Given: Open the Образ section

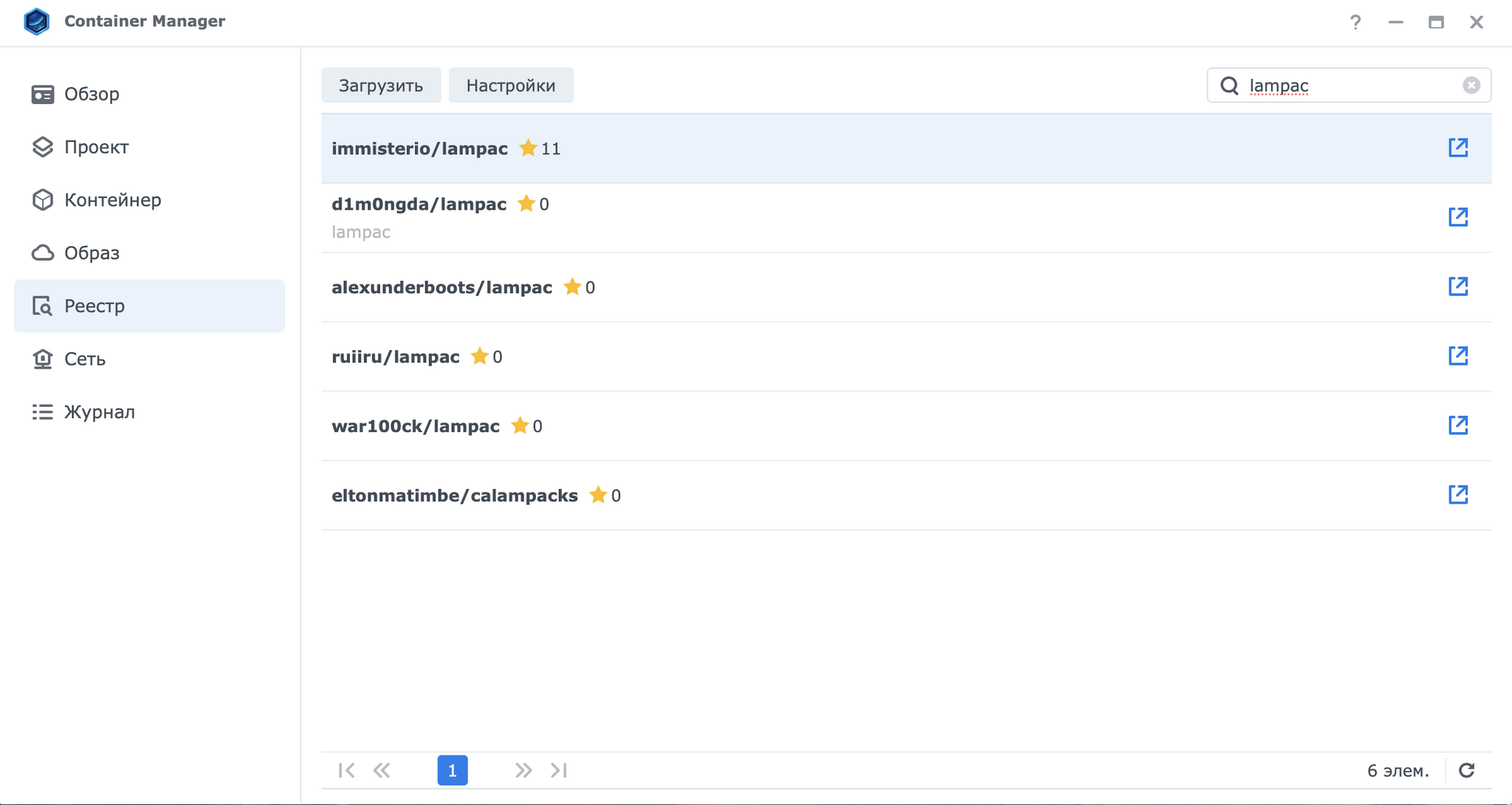Looking at the screenshot, I should click(92, 253).
